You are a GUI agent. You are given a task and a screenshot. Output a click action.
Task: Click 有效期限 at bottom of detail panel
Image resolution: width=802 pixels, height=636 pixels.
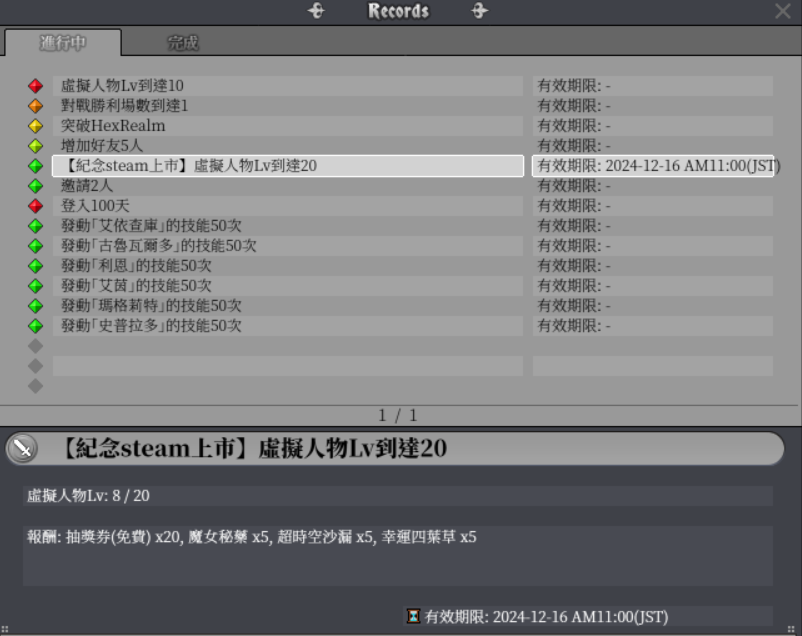pos(546,617)
